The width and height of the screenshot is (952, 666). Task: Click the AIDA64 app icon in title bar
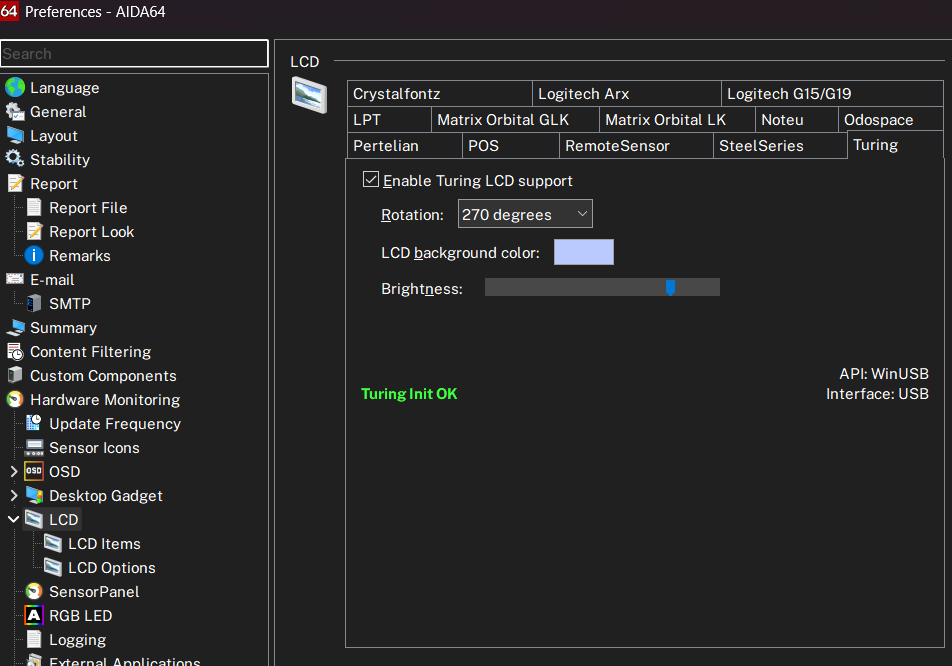[x=10, y=11]
